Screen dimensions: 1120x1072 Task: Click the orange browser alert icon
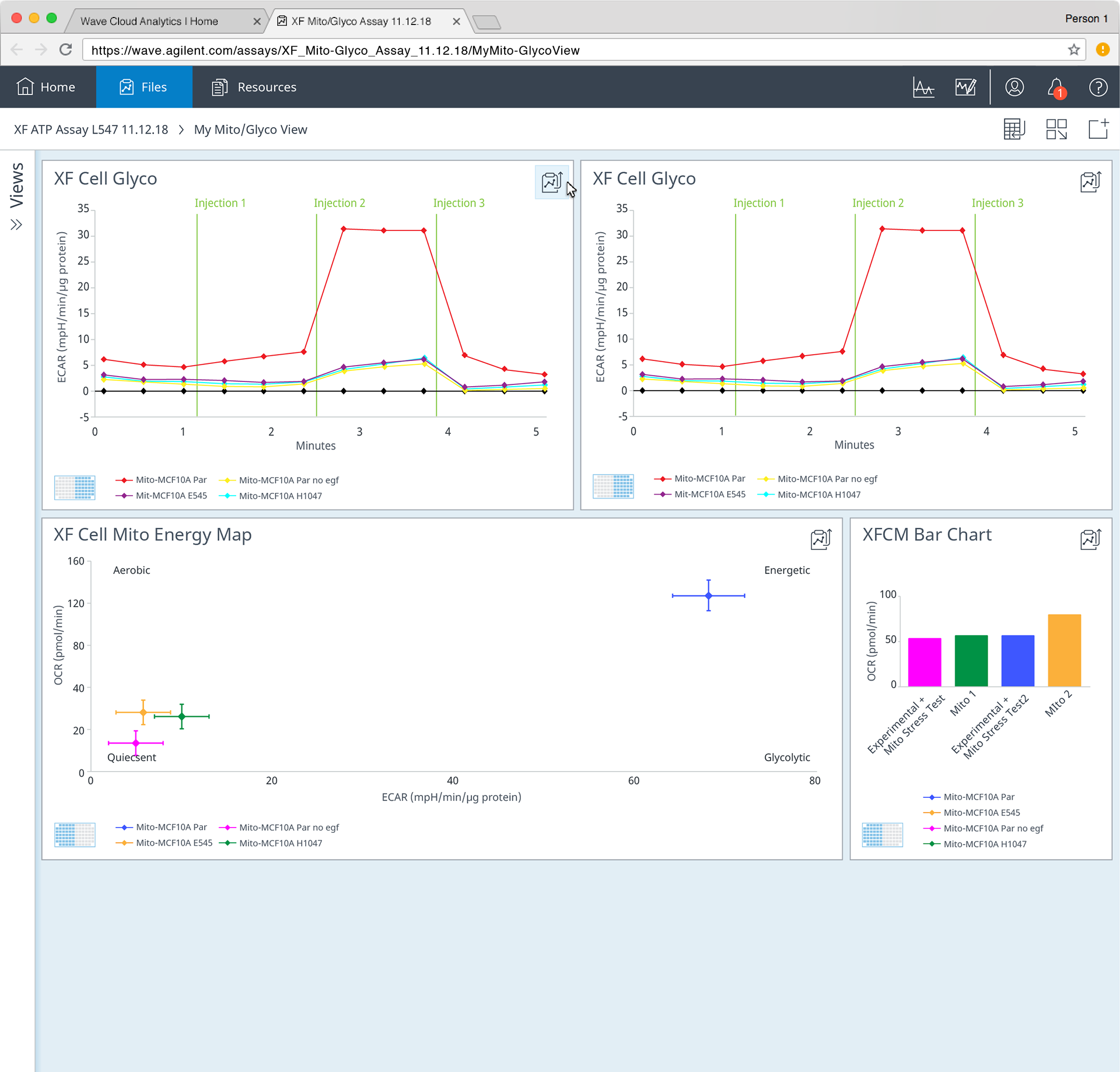coord(1102,50)
